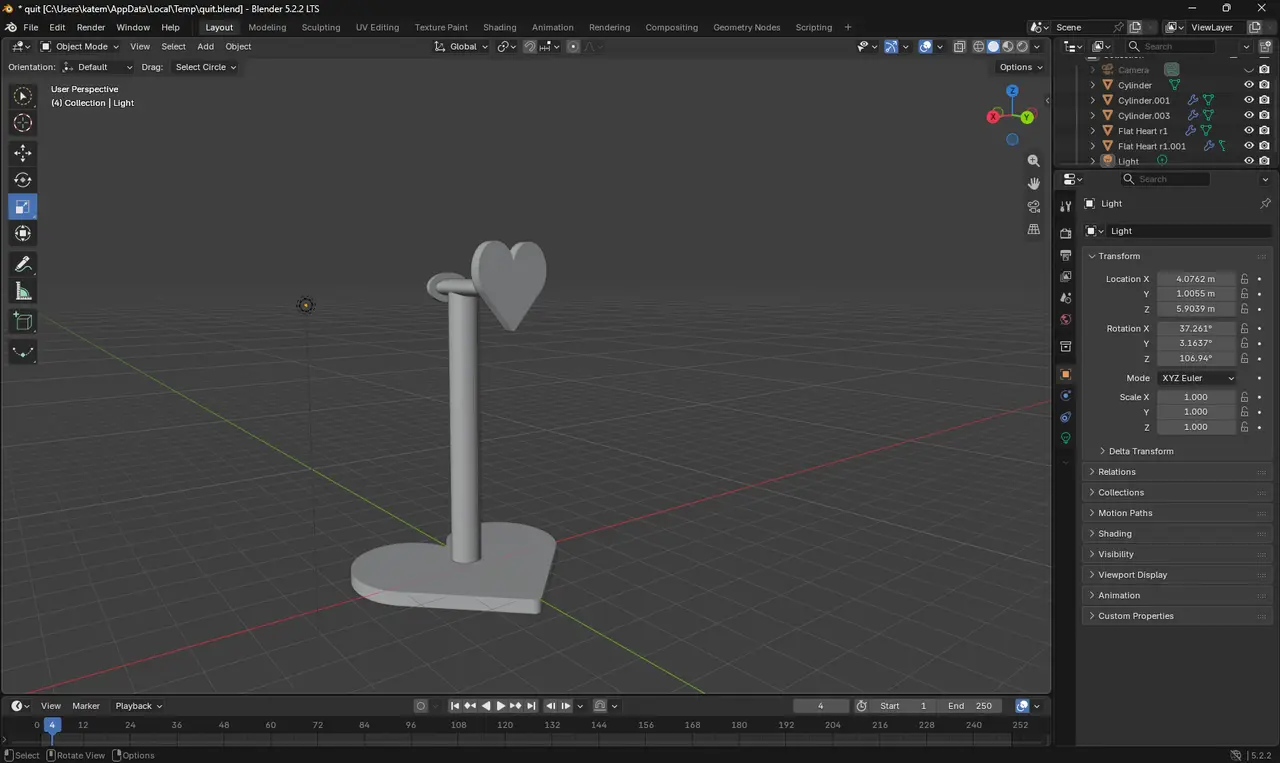Click the viewport zoom magnifier icon
This screenshot has height=763, width=1280.
1034,161
